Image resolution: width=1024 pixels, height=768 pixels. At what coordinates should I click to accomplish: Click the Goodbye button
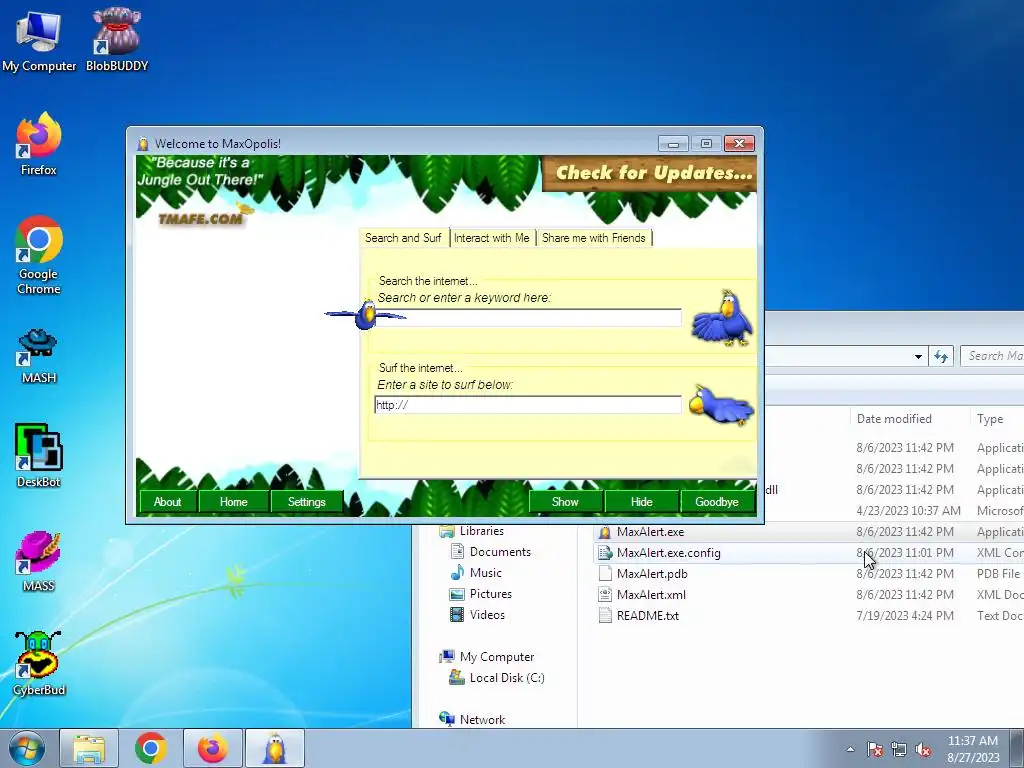pos(716,502)
